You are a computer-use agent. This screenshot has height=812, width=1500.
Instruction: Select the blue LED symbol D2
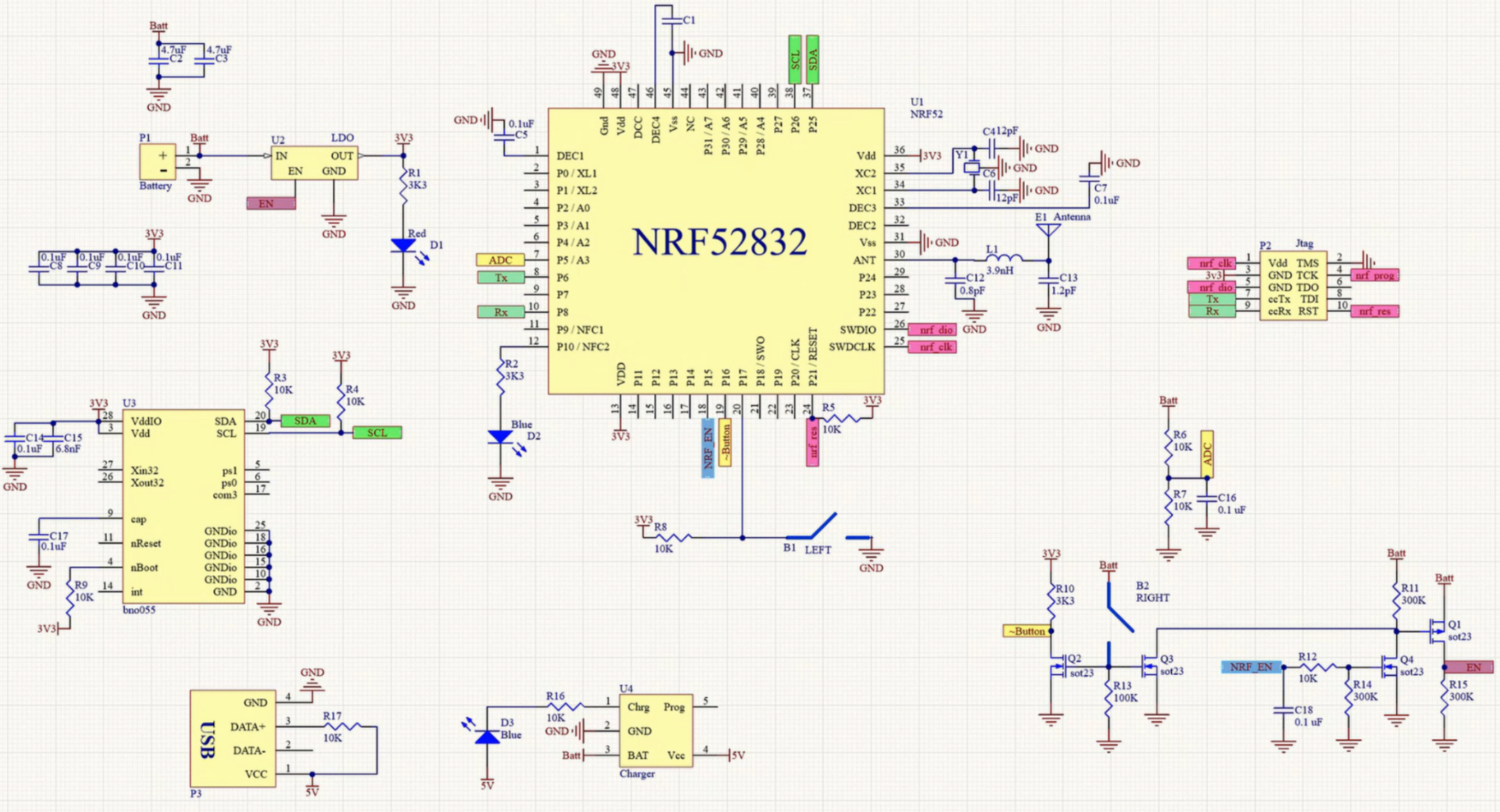point(500,436)
